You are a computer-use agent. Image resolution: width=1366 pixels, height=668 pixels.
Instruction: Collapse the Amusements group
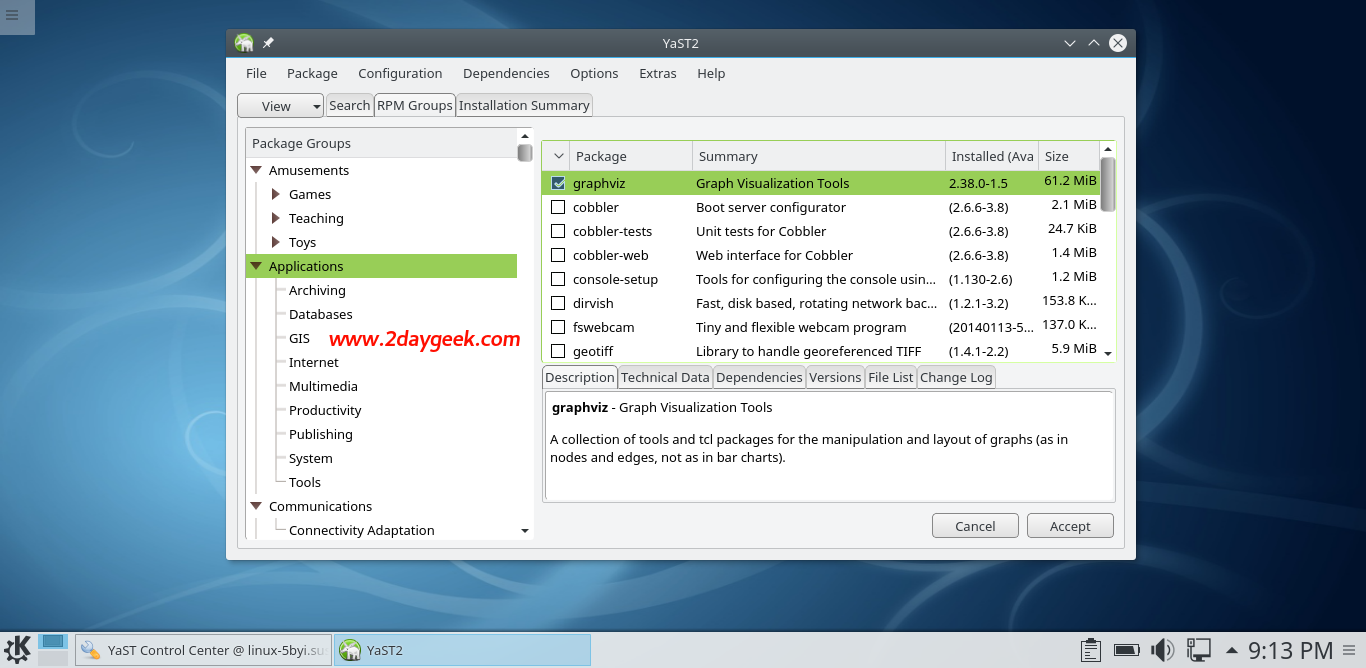[256, 170]
